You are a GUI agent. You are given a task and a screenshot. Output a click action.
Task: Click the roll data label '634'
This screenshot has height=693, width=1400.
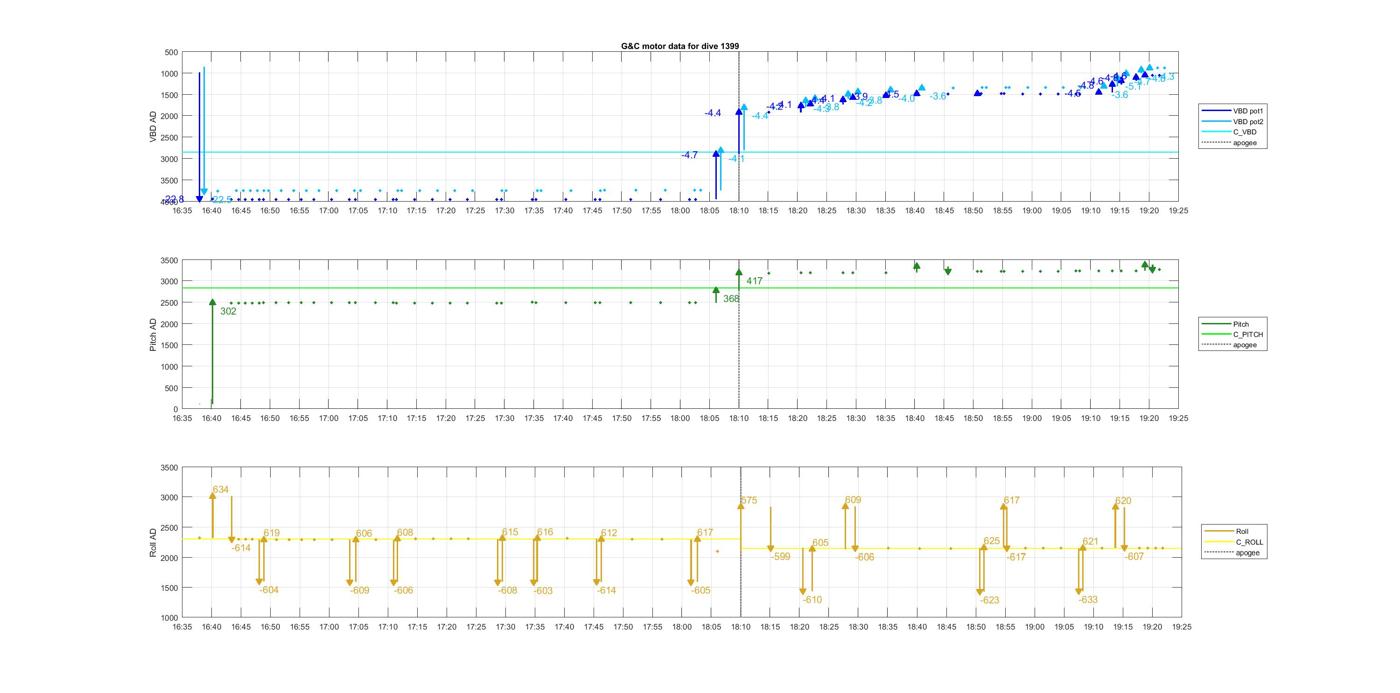(221, 490)
